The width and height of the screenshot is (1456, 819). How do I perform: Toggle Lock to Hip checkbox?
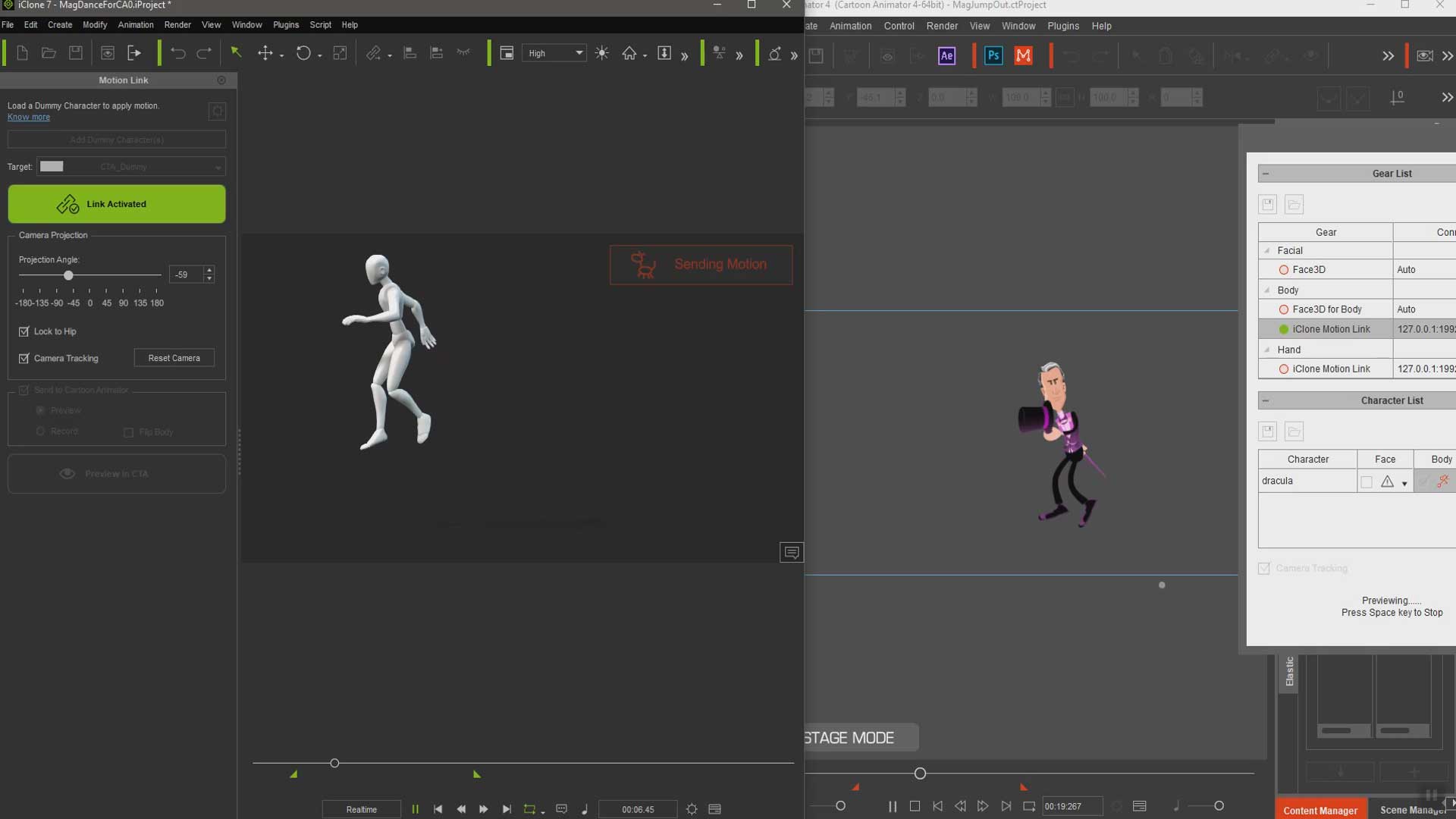(x=24, y=331)
